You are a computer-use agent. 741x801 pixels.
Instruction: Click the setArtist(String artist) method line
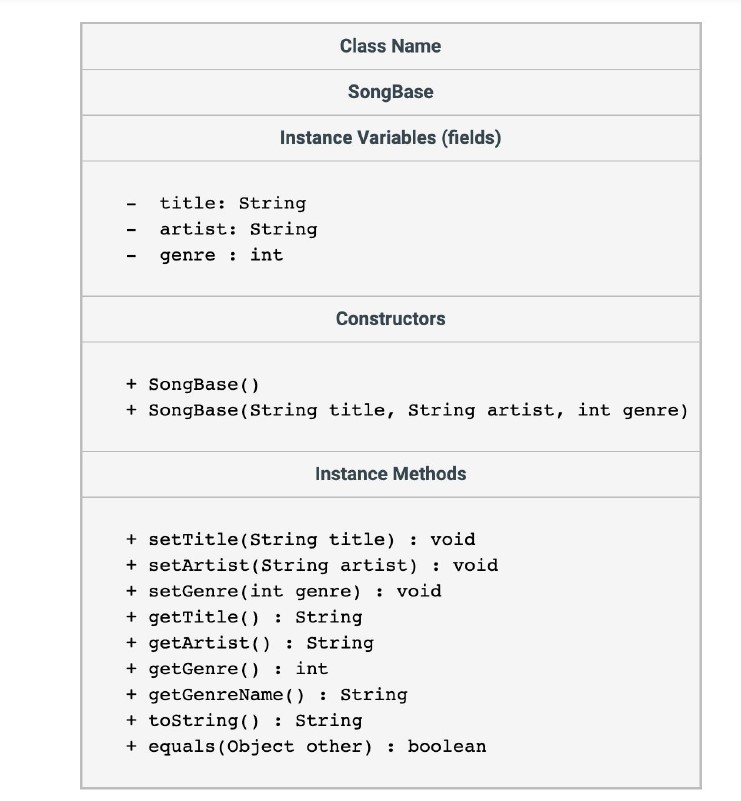pyautogui.click(x=322, y=565)
